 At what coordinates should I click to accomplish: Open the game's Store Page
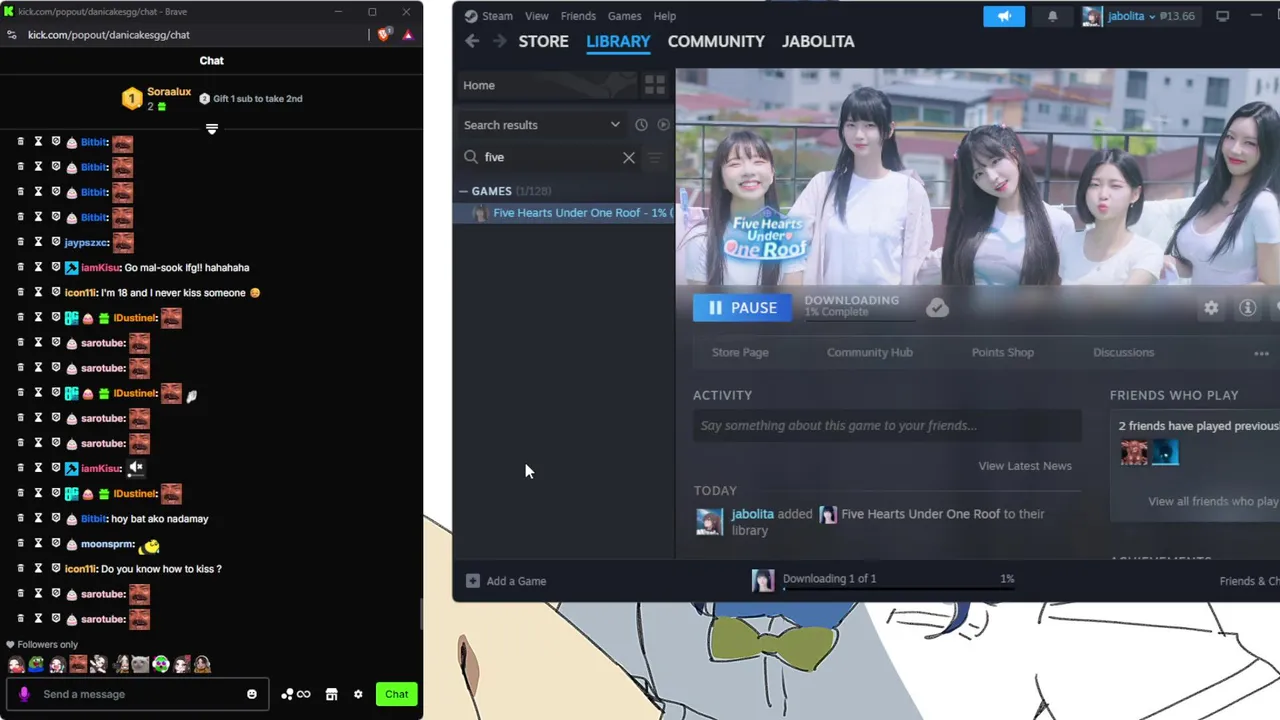click(x=740, y=352)
